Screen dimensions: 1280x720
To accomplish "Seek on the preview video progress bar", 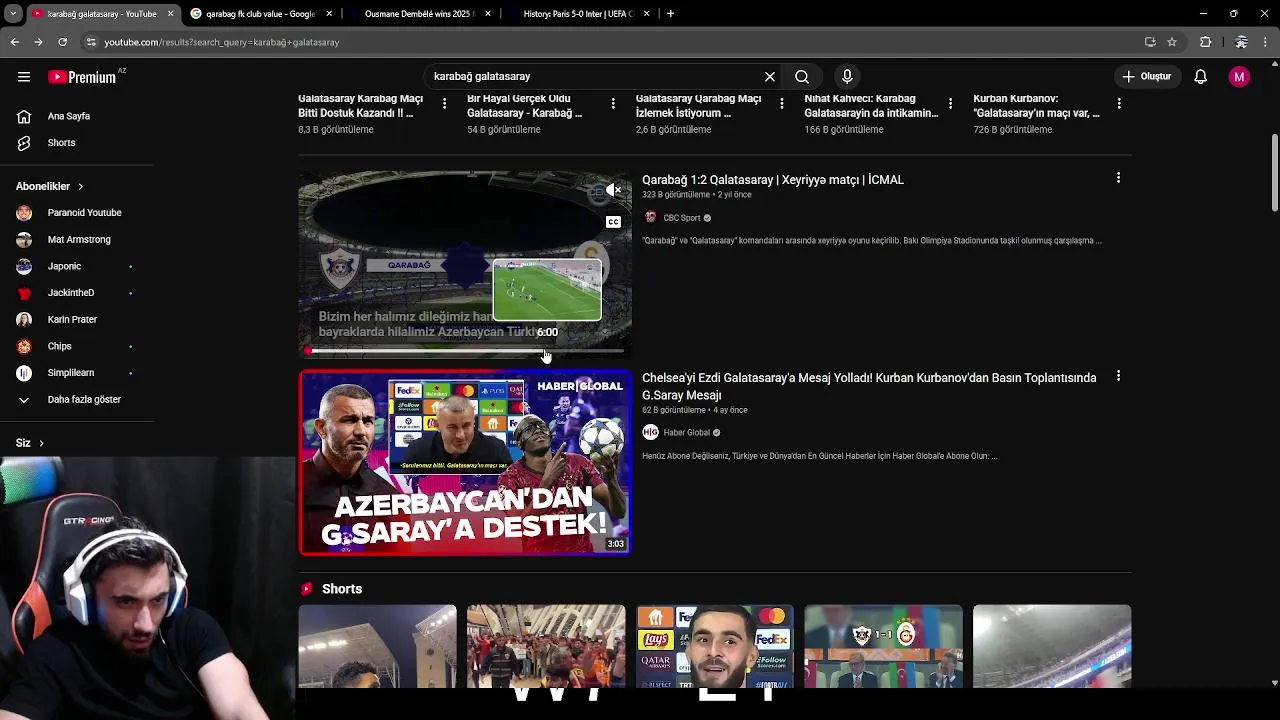I will 465,351.
